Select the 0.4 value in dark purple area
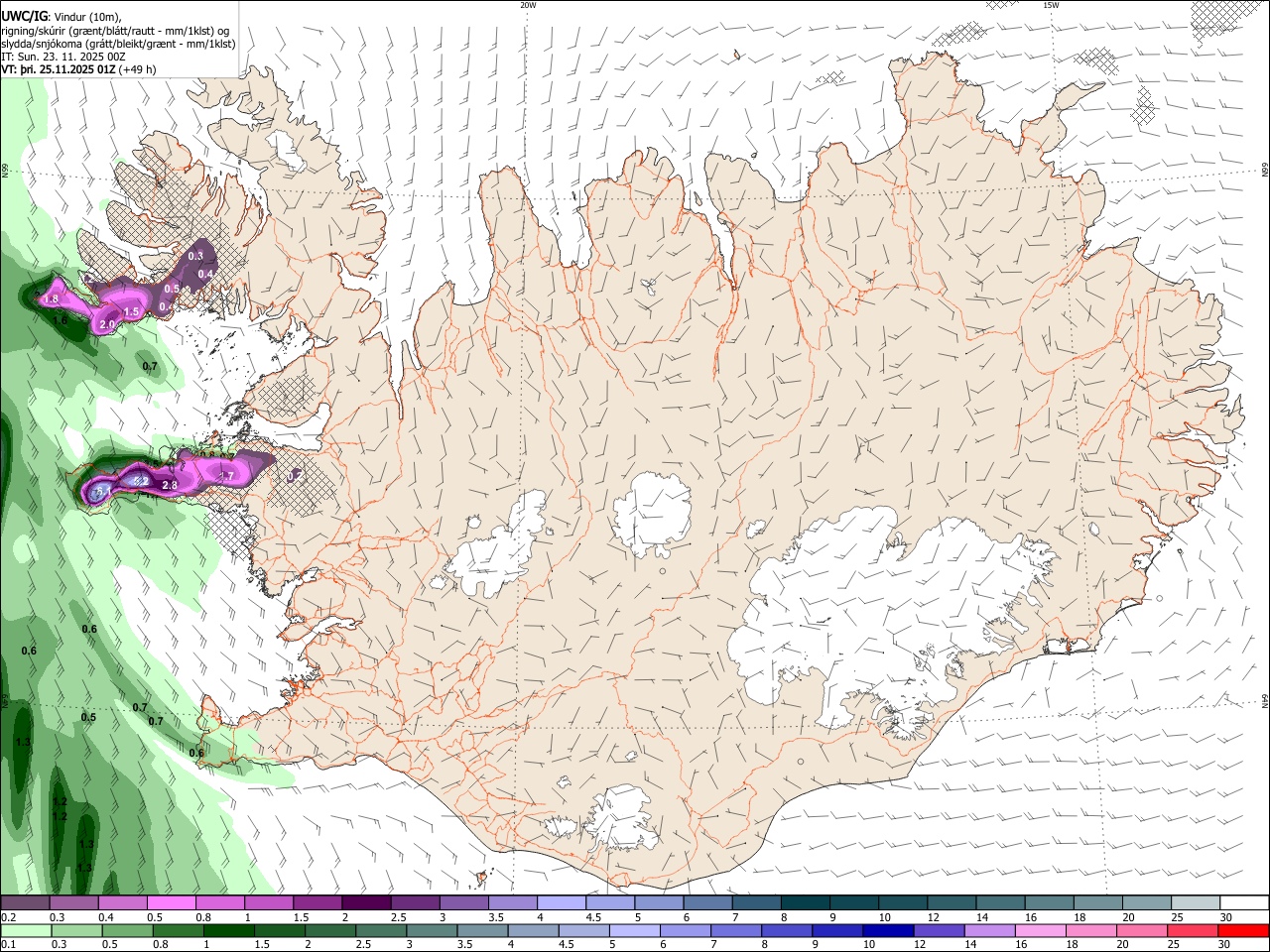The width and height of the screenshot is (1270, 952). point(206,274)
